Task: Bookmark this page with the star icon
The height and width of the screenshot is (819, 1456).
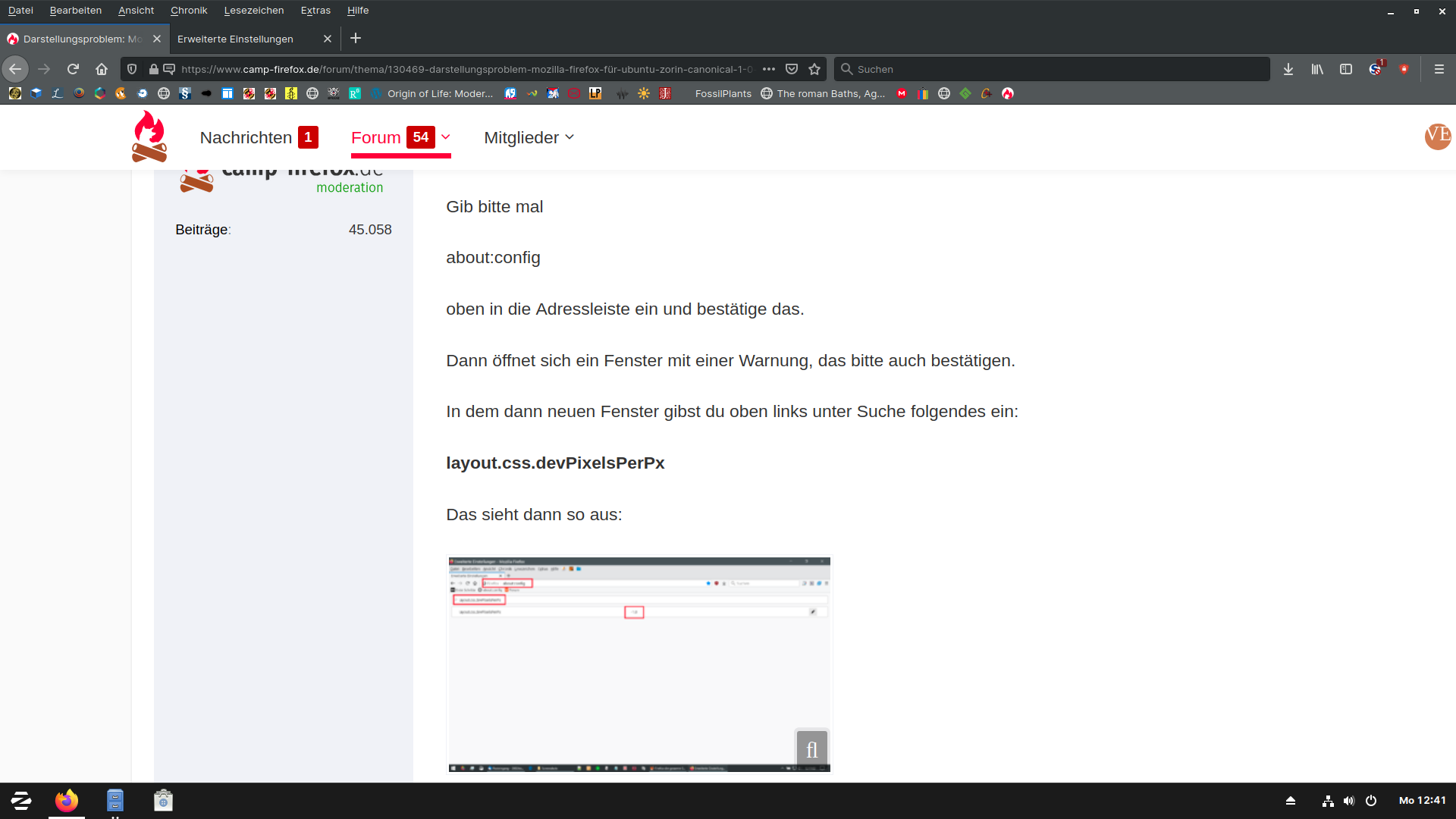Action: (x=814, y=69)
